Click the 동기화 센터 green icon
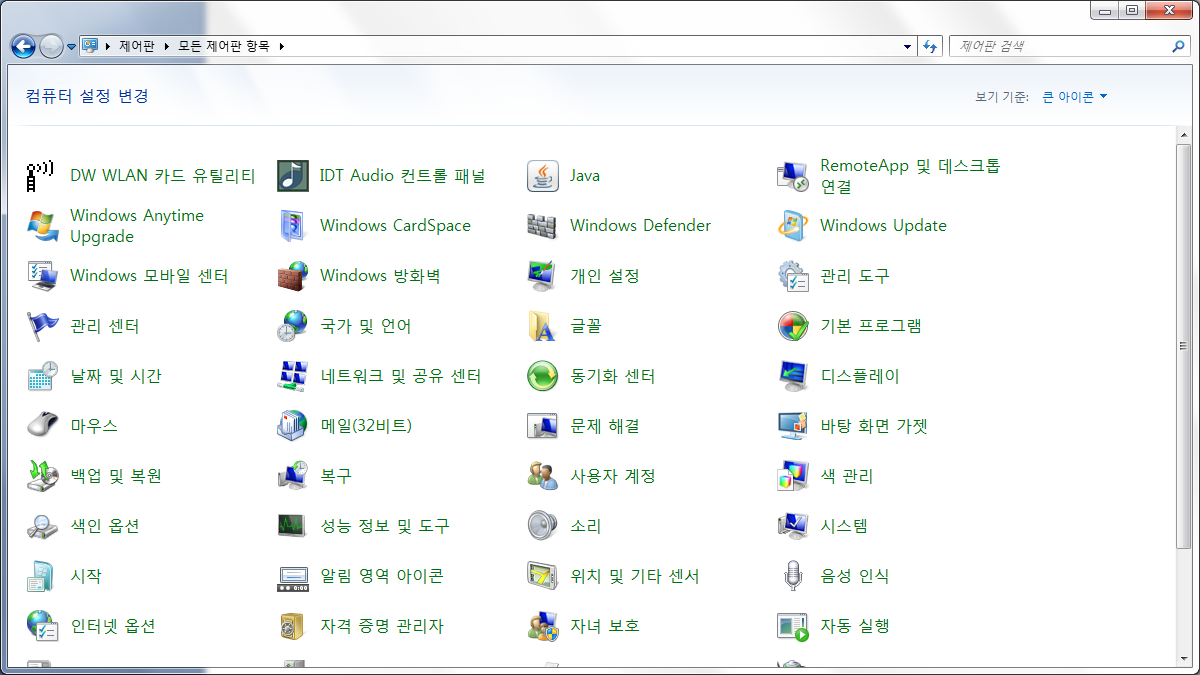 [x=543, y=376]
